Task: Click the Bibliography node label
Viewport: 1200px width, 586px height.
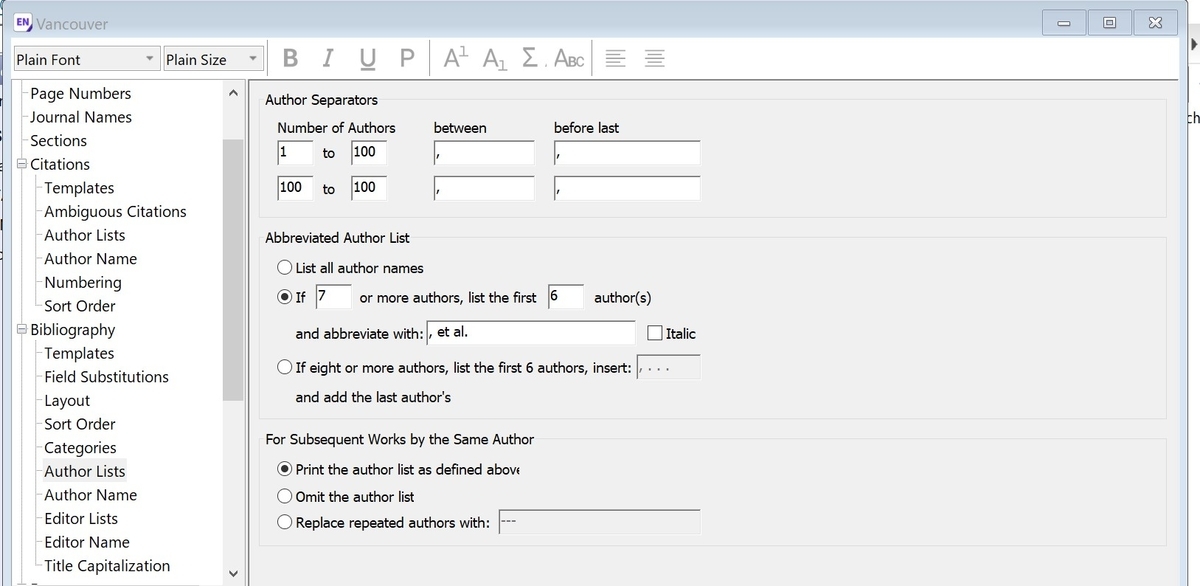Action: click(x=73, y=330)
